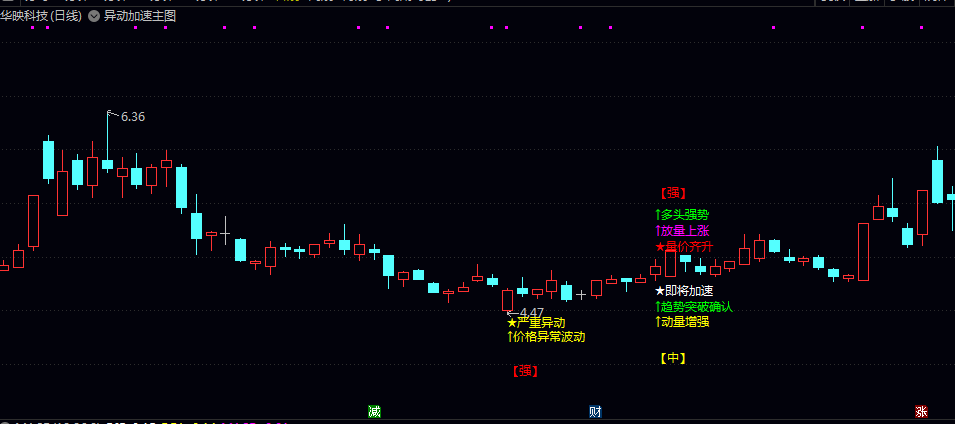Click the blue 财 event marker
This screenshot has width=955, height=424.
click(596, 412)
